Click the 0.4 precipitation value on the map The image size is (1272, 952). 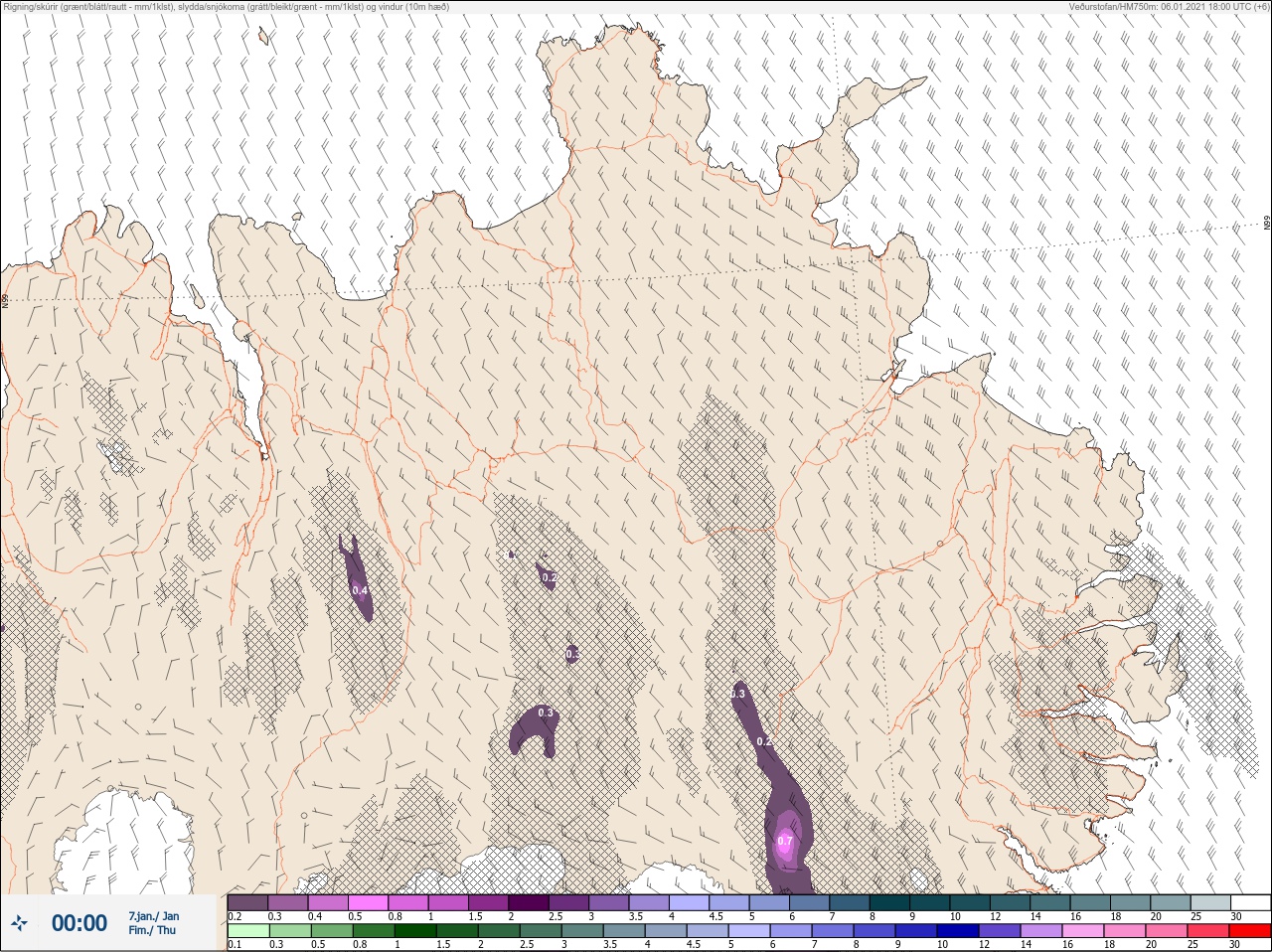point(360,590)
